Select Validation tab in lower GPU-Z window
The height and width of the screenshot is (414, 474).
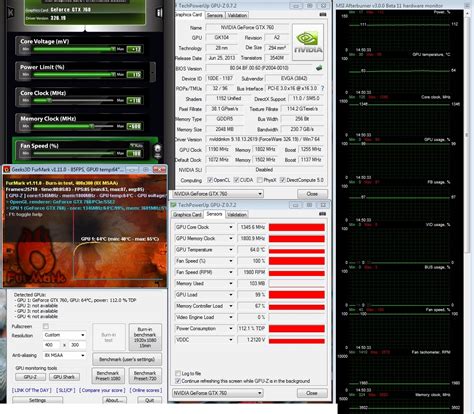tap(237, 215)
